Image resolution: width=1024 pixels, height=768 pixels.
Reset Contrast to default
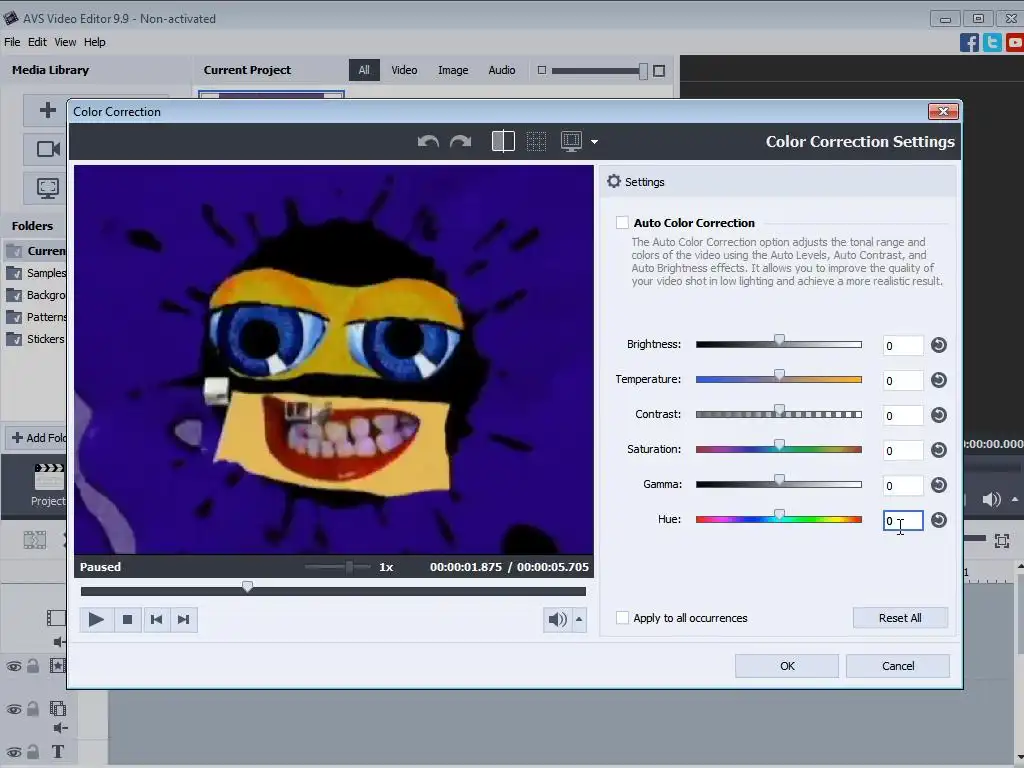click(938, 415)
